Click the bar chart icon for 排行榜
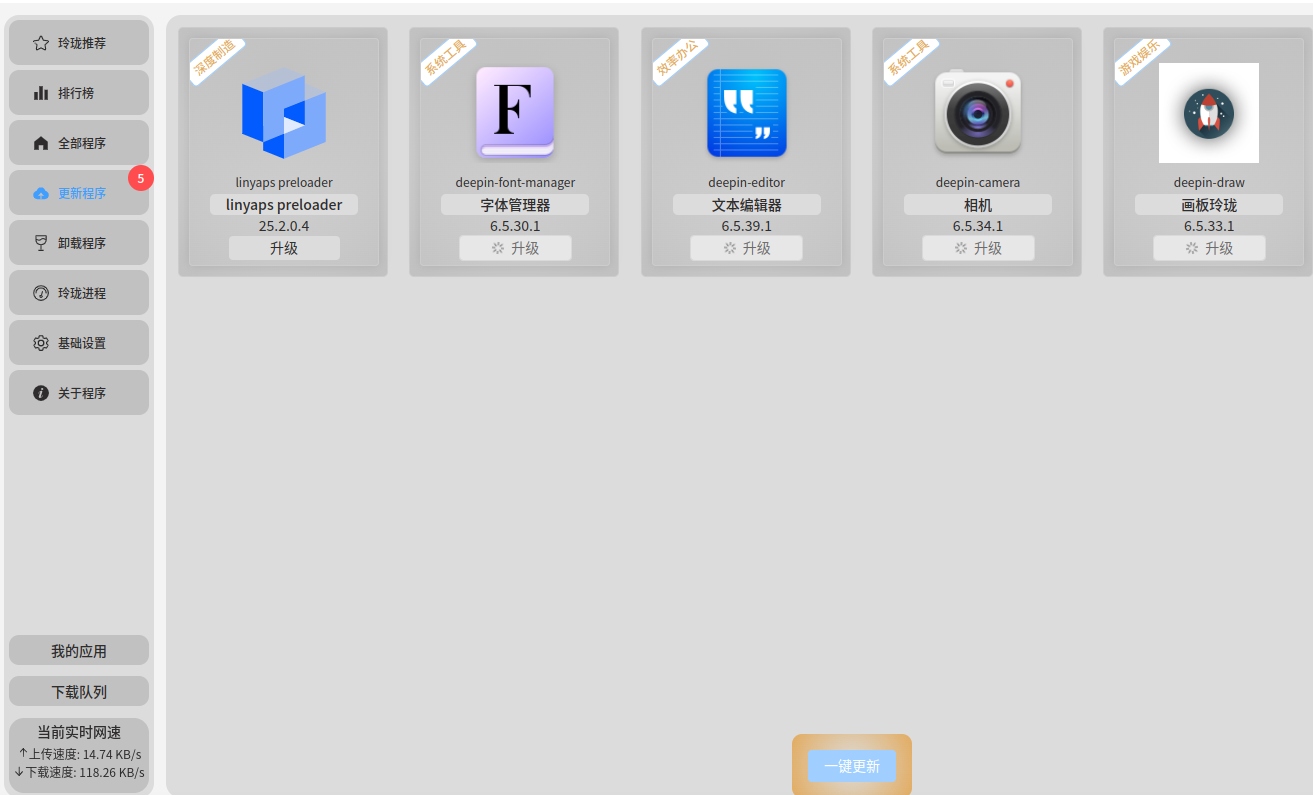The width and height of the screenshot is (1313, 795). [41, 93]
